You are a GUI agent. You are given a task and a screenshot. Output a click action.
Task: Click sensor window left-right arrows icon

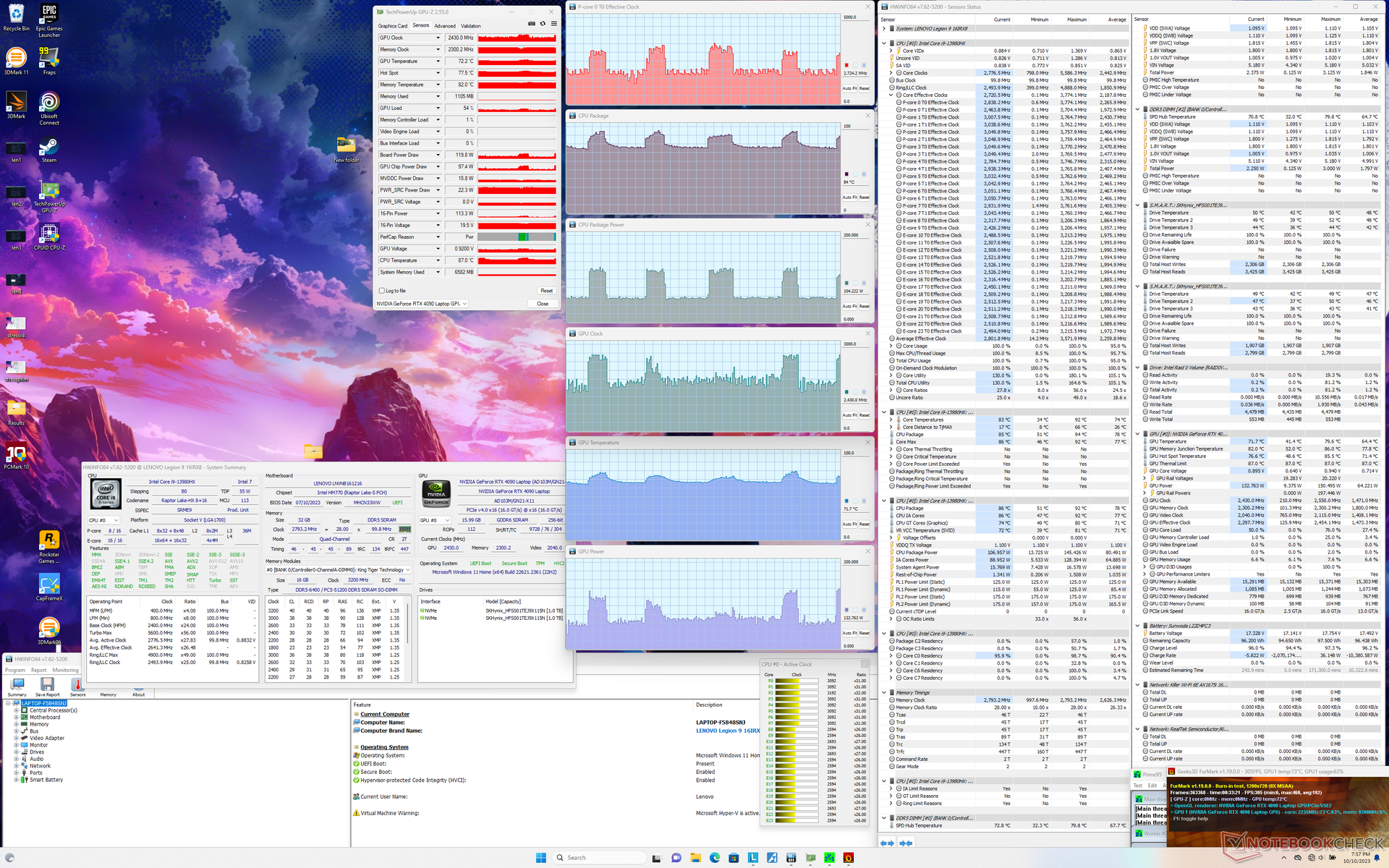(x=888, y=843)
